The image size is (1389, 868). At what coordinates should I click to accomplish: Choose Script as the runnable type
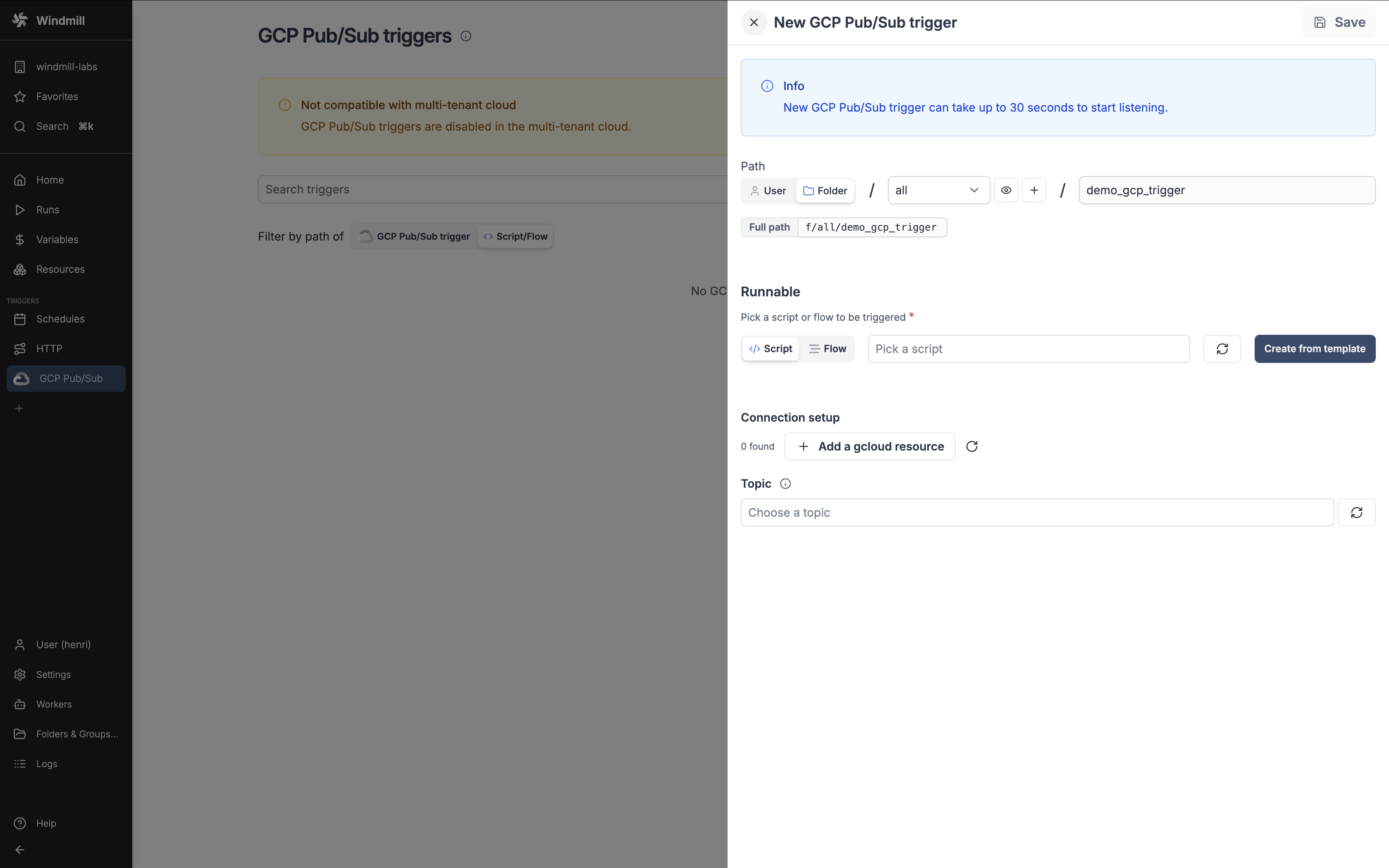tap(770, 348)
